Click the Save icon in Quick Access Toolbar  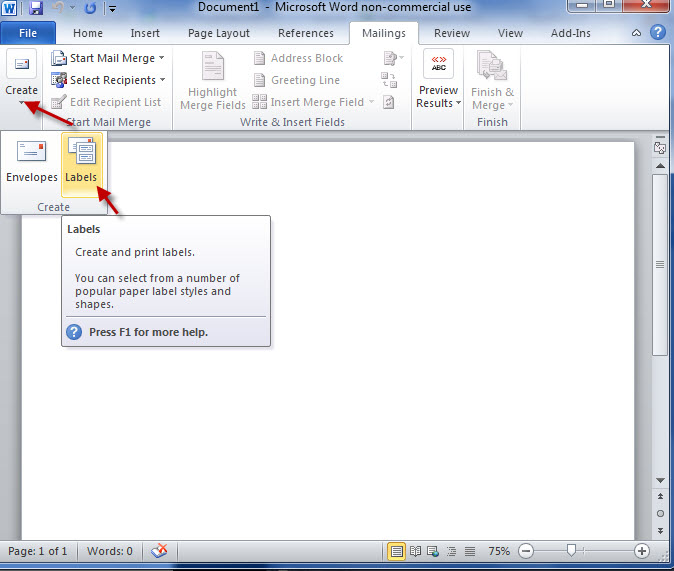click(36, 8)
